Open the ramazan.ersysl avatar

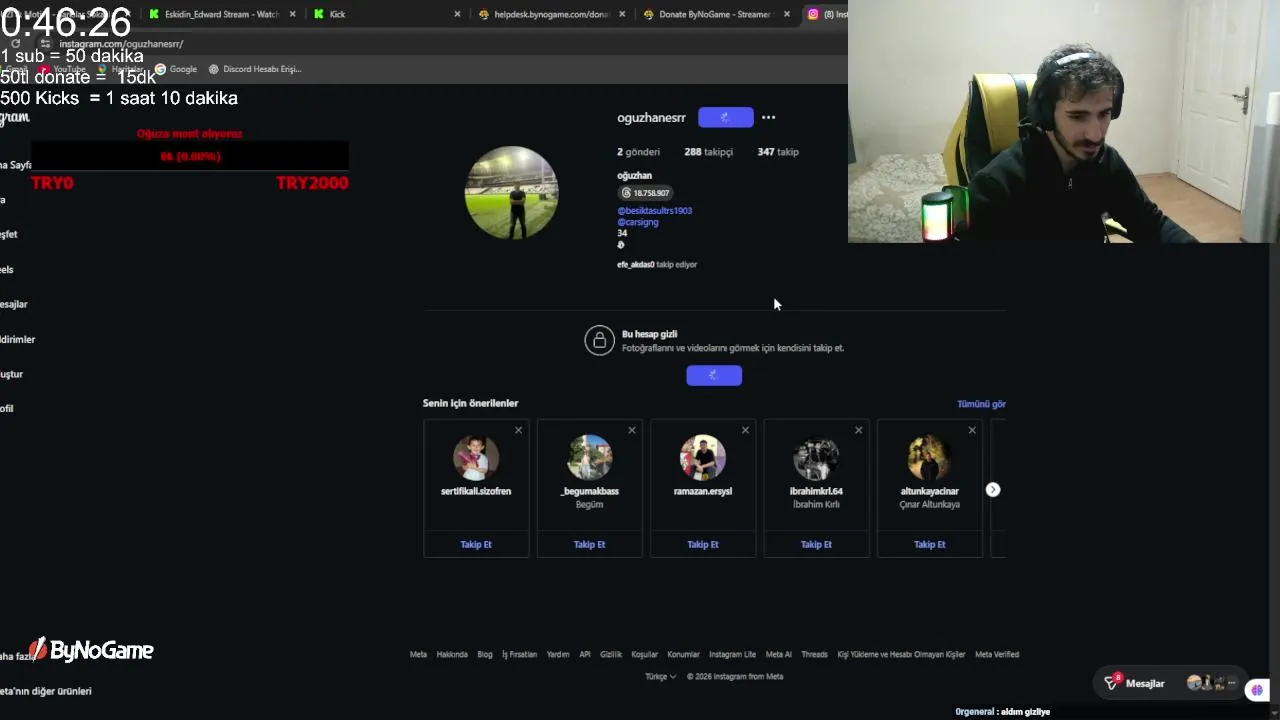[703, 457]
